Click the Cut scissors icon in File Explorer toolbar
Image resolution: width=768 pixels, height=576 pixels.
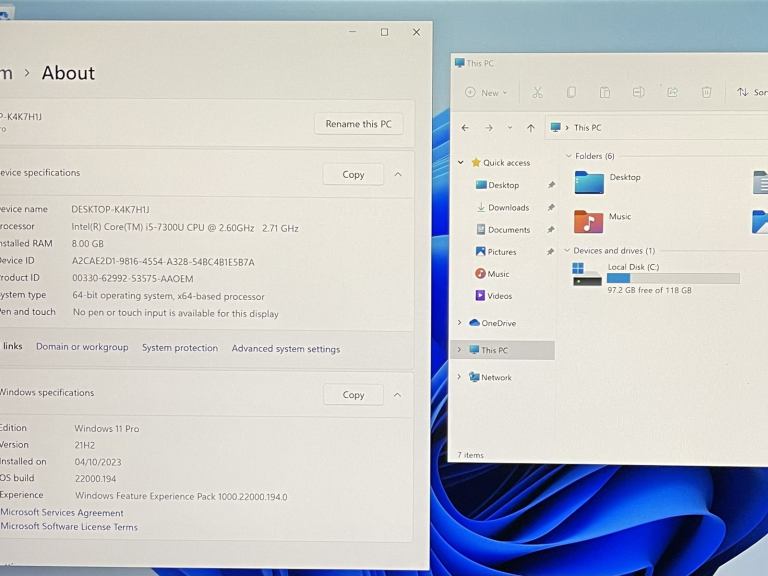click(537, 92)
